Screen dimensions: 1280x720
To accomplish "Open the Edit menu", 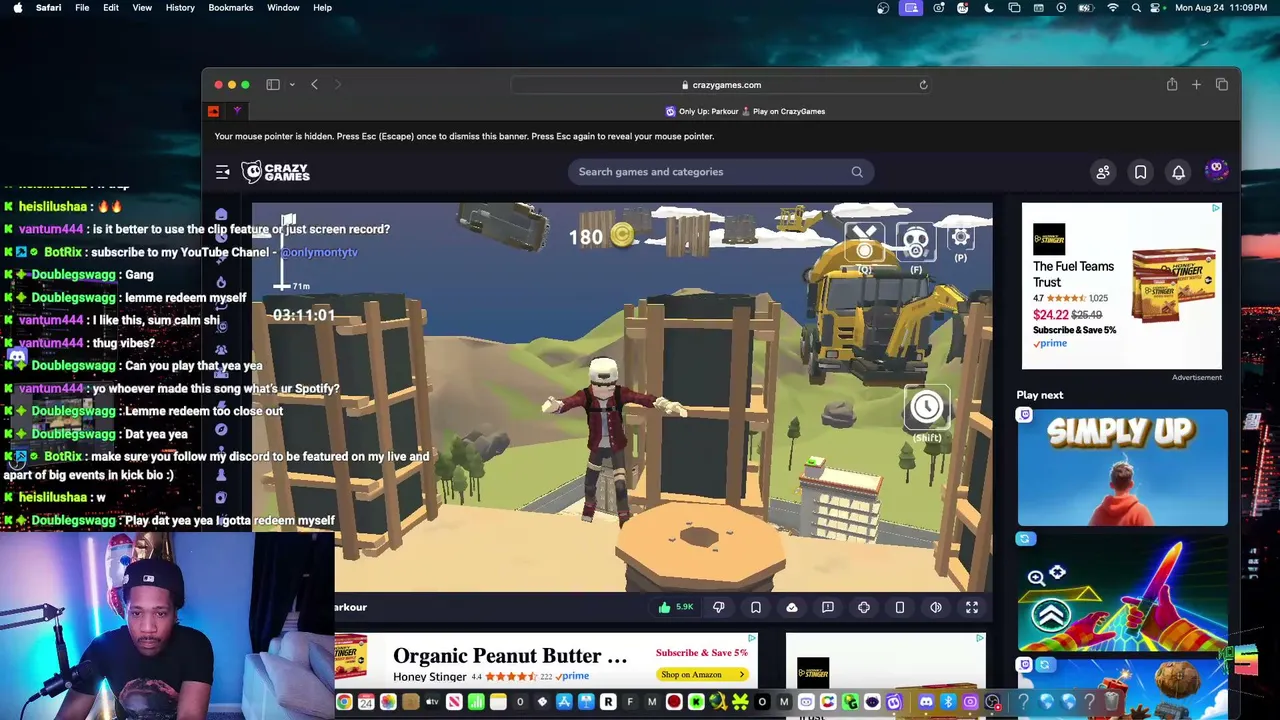I will (x=111, y=8).
